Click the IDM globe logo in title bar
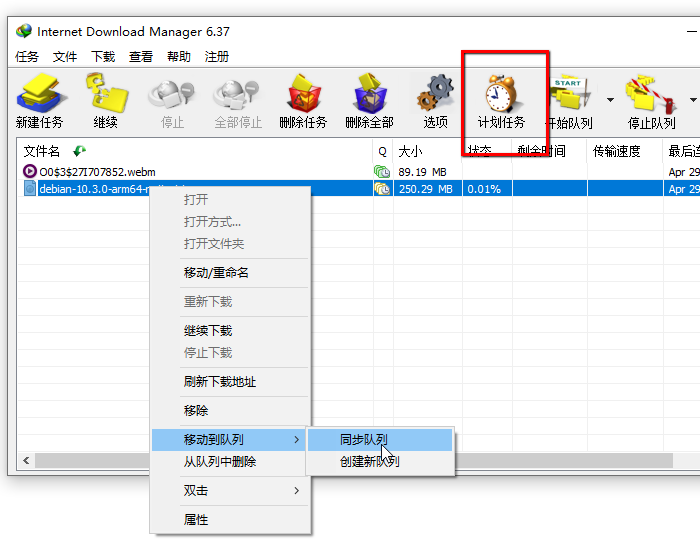 [24, 31]
